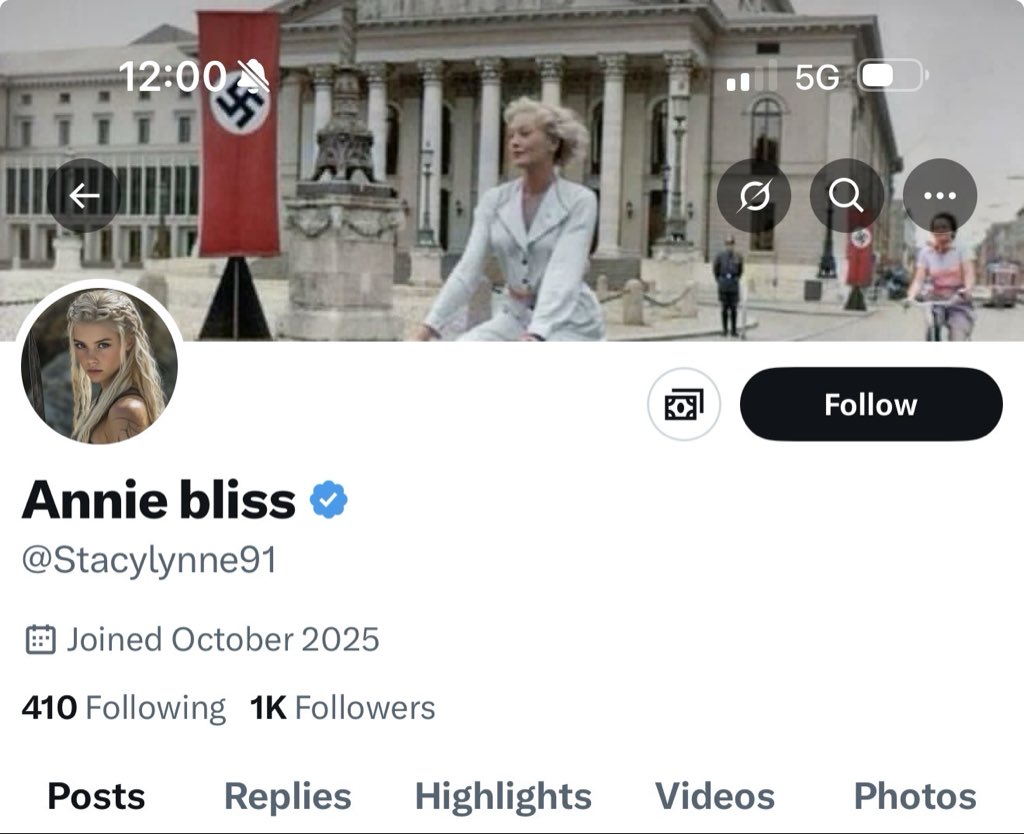The height and width of the screenshot is (834, 1024).
Task: Switch to the Highlights tab
Action: tap(503, 797)
